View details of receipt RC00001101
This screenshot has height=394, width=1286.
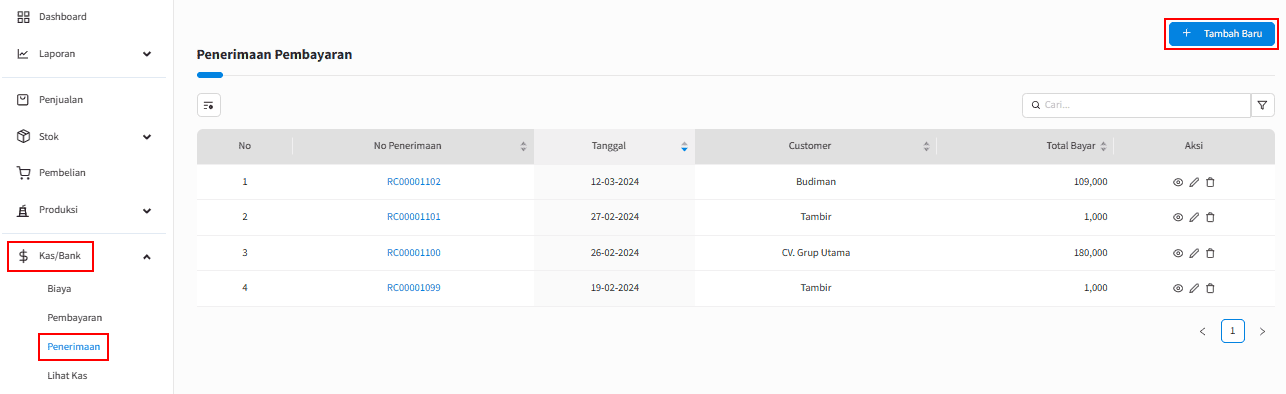(x=1178, y=217)
